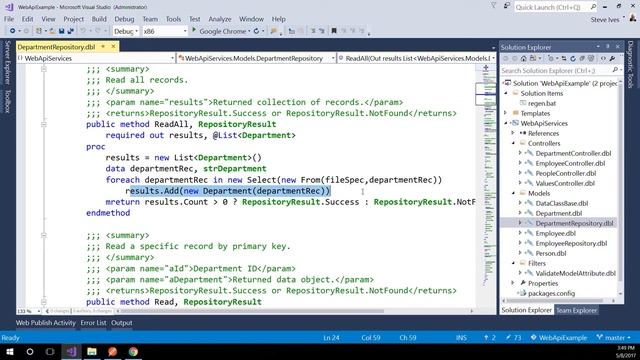The image size is (640, 360).
Task: Open Google Chrome from the taskbar
Action: coord(133,351)
